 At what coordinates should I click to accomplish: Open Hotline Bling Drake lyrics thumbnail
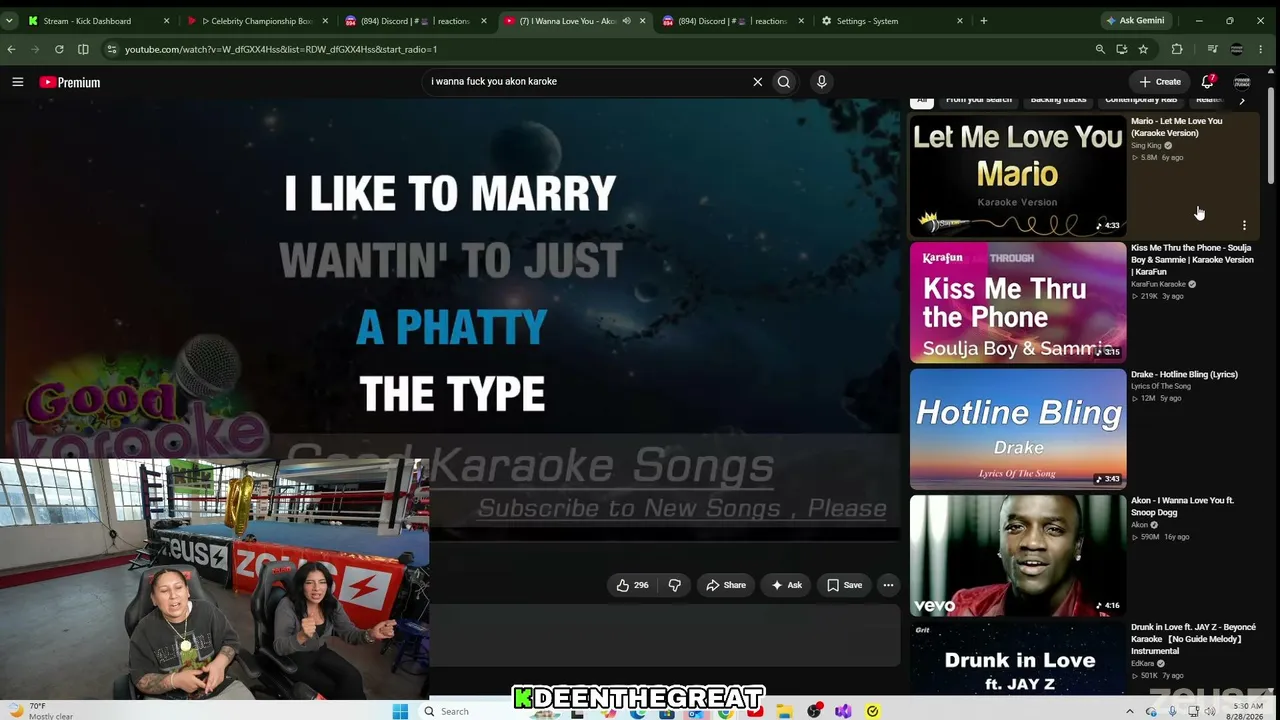pyautogui.click(x=1018, y=429)
